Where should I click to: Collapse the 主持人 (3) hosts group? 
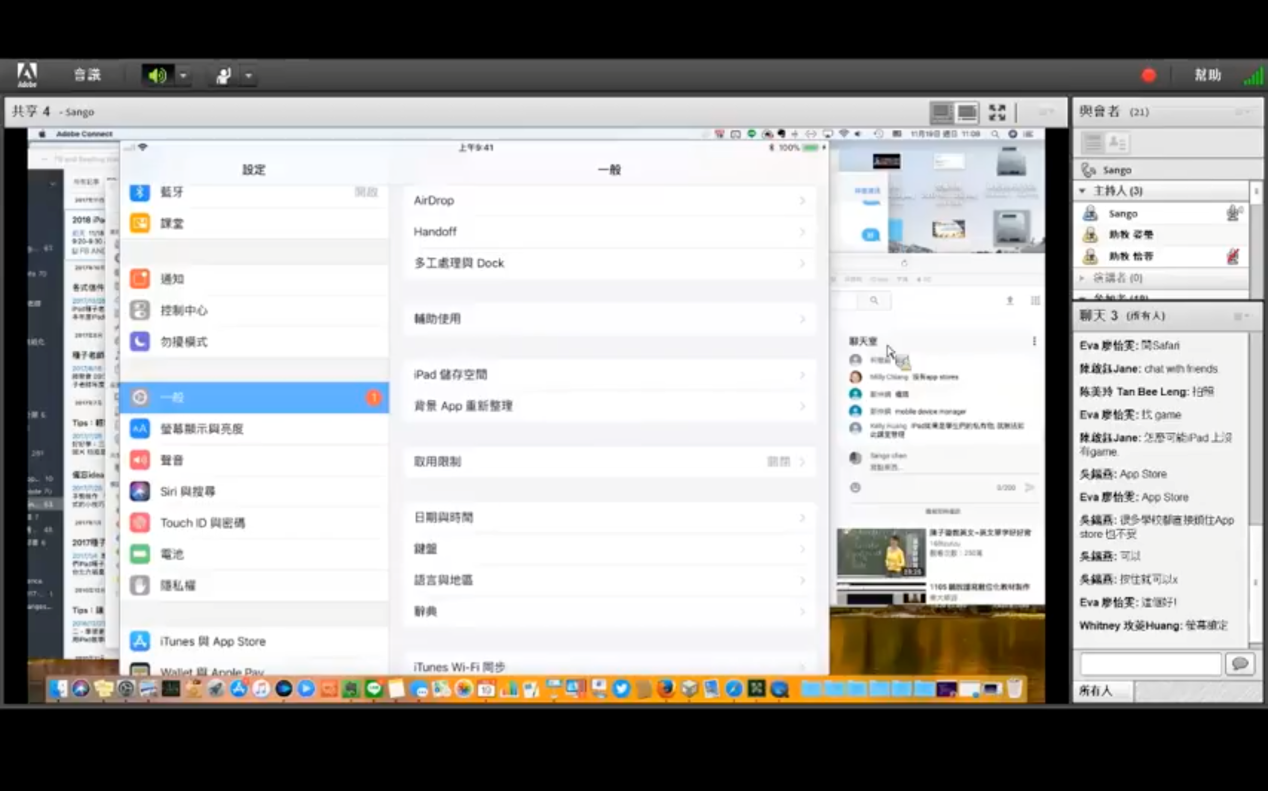(x=1082, y=190)
